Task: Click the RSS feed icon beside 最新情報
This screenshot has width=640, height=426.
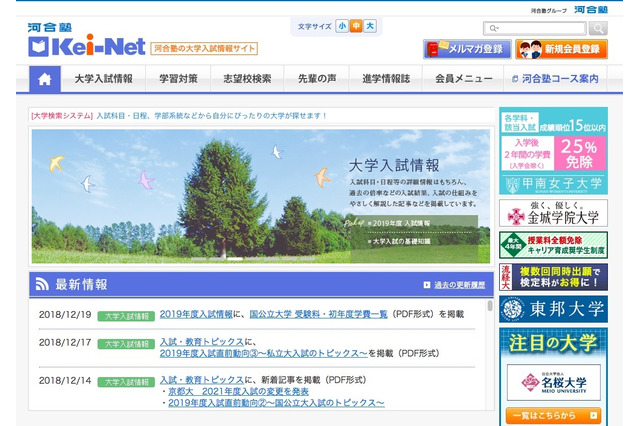Action: click(42, 284)
